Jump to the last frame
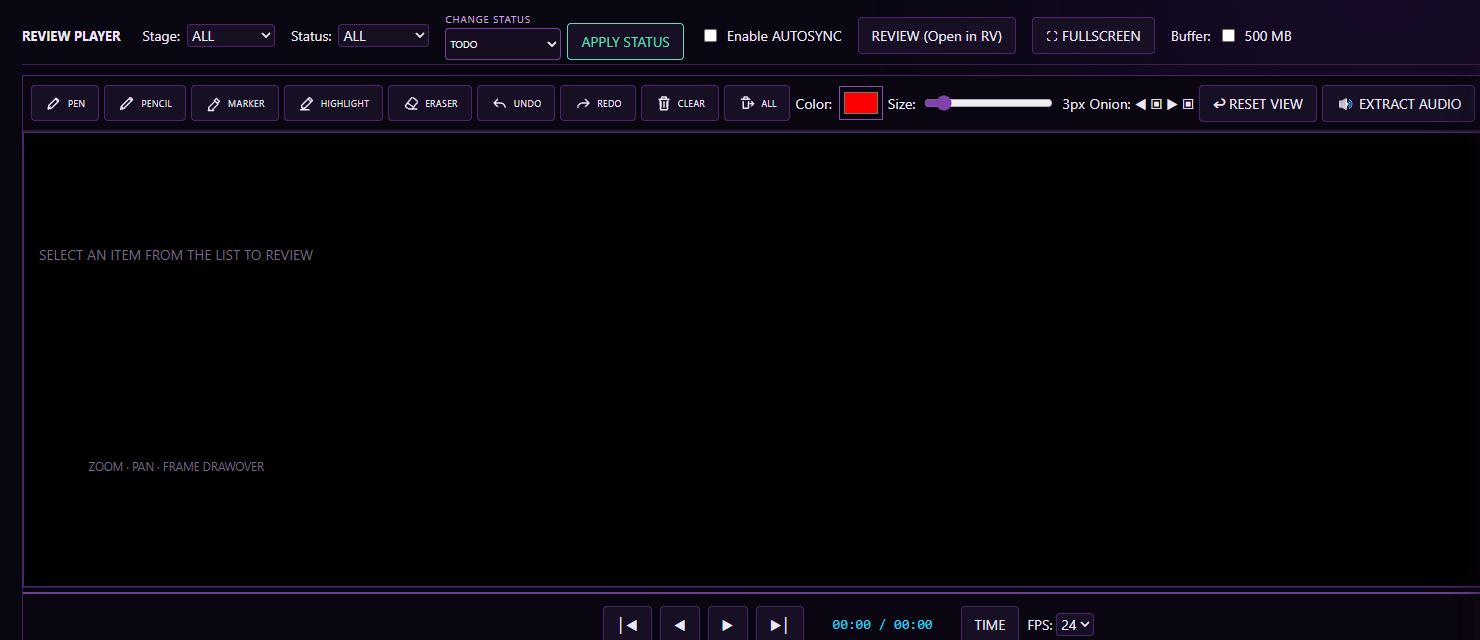1480x640 pixels. pos(780,625)
